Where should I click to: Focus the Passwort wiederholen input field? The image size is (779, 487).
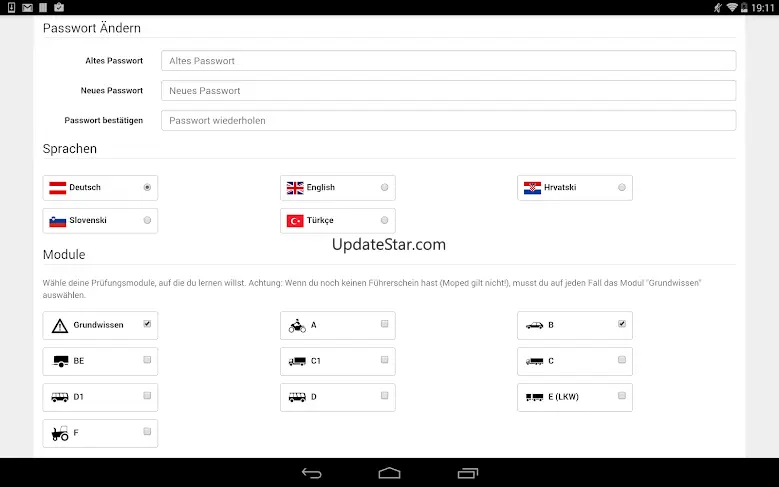click(x=448, y=120)
